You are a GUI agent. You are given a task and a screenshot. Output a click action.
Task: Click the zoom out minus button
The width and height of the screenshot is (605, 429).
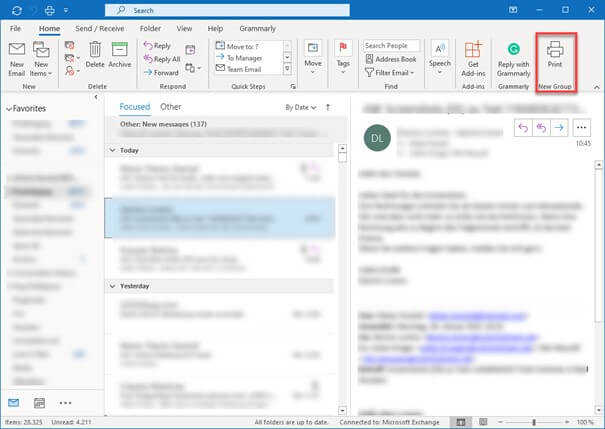500,422
